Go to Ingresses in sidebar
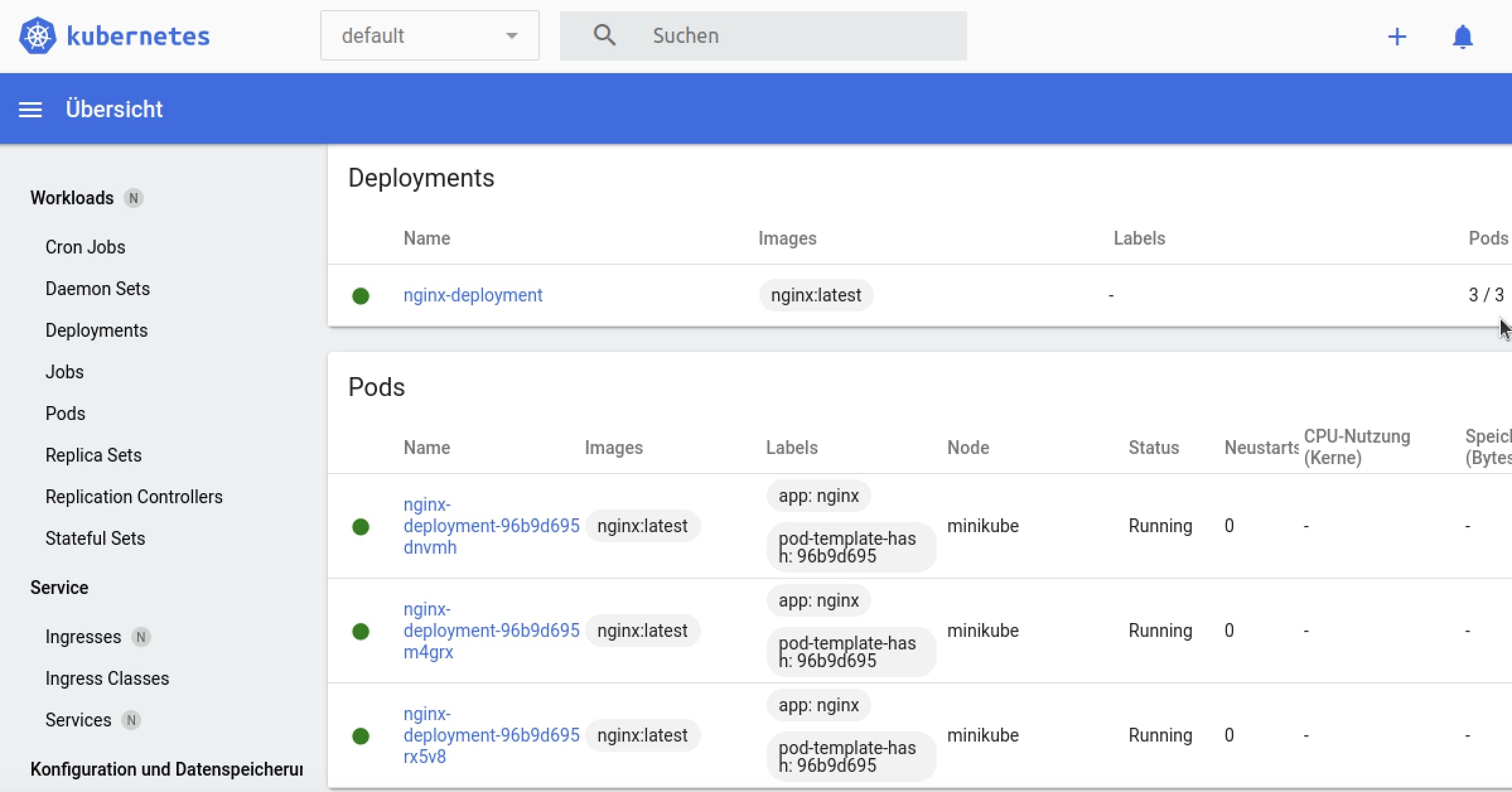 point(83,637)
